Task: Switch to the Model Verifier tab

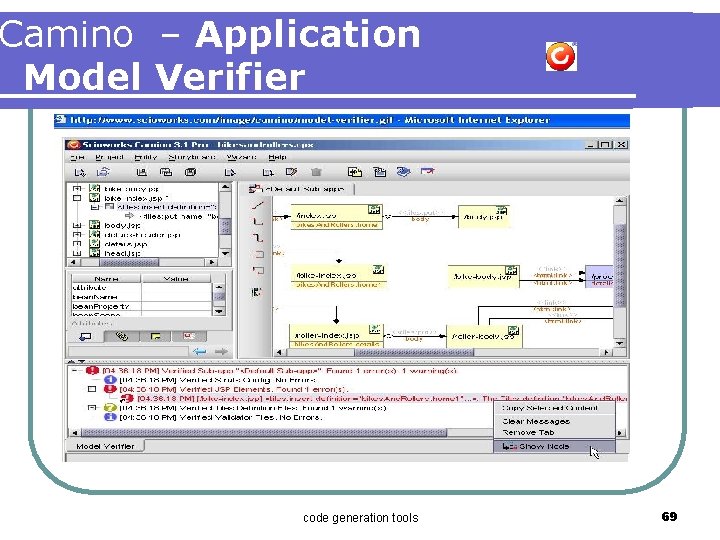Action: (105, 446)
